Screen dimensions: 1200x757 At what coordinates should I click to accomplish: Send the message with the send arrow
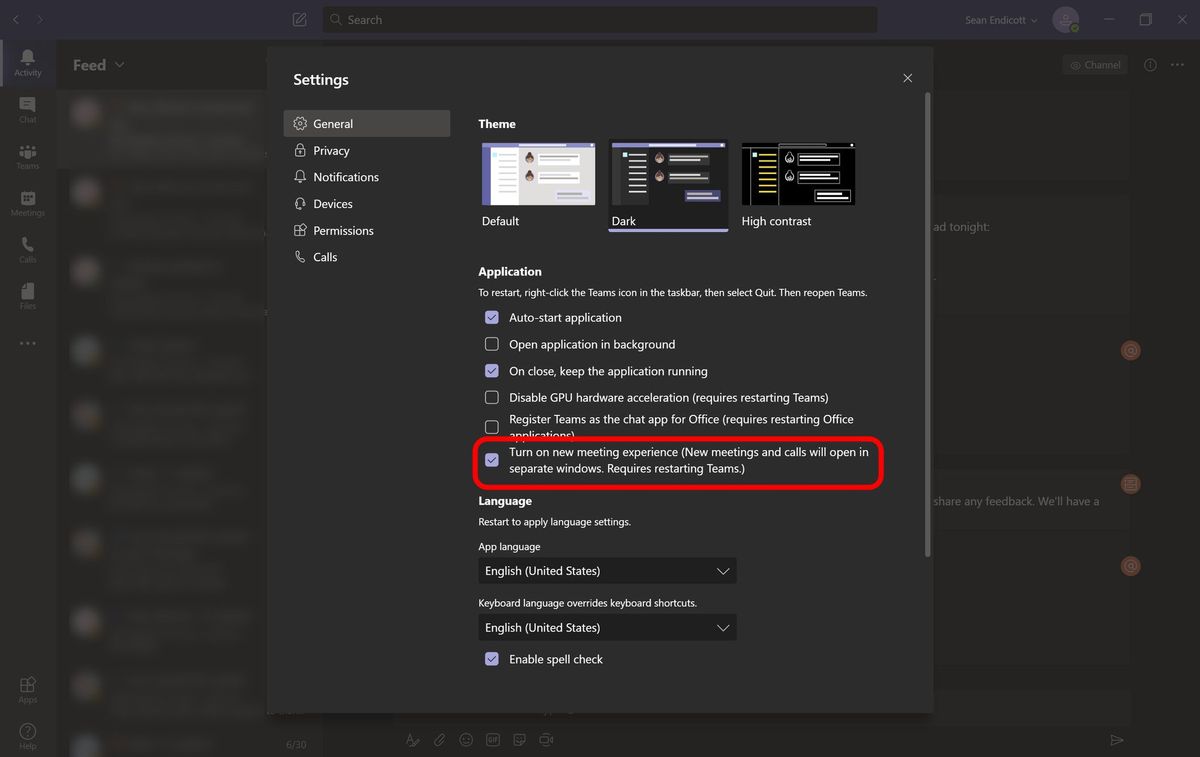click(1117, 740)
